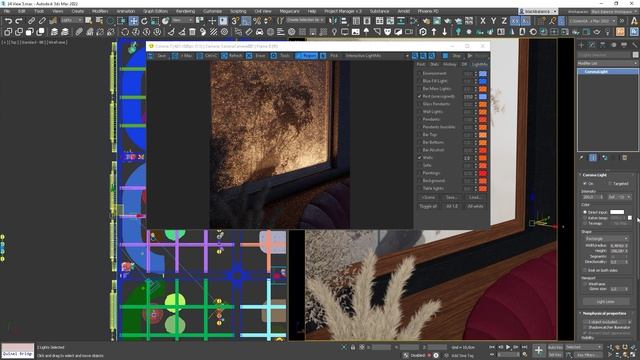Open the Create tab in command panel
The image size is (640, 360).
[581, 45]
